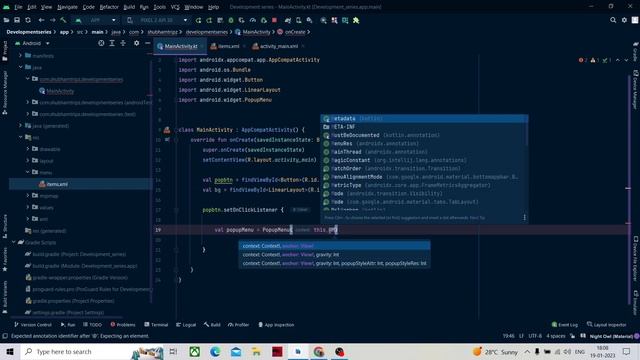
Task: Click the Open file toolbar icon
Action: (6, 20)
